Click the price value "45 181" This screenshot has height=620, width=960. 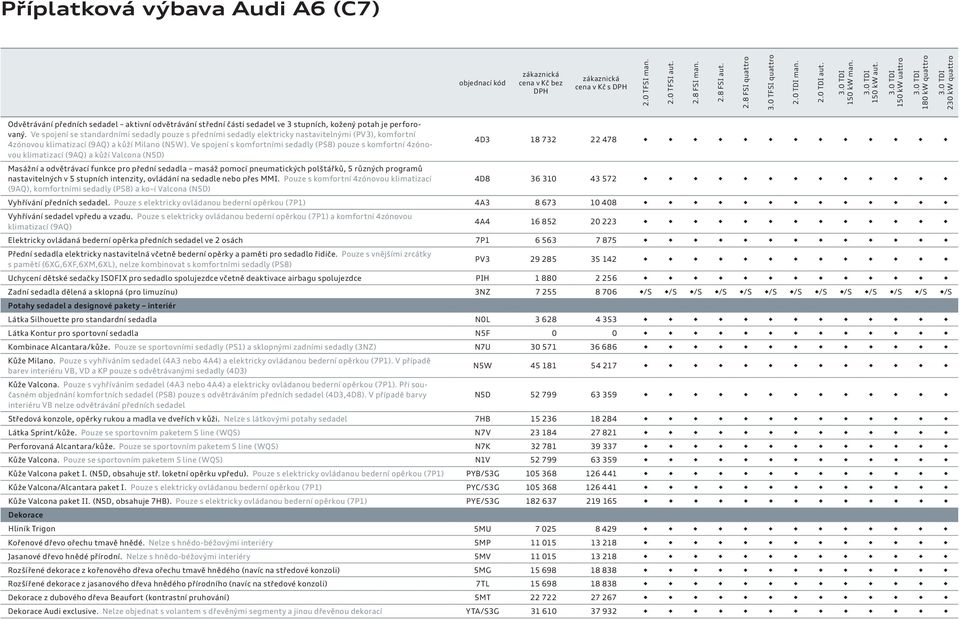[x=544, y=365]
